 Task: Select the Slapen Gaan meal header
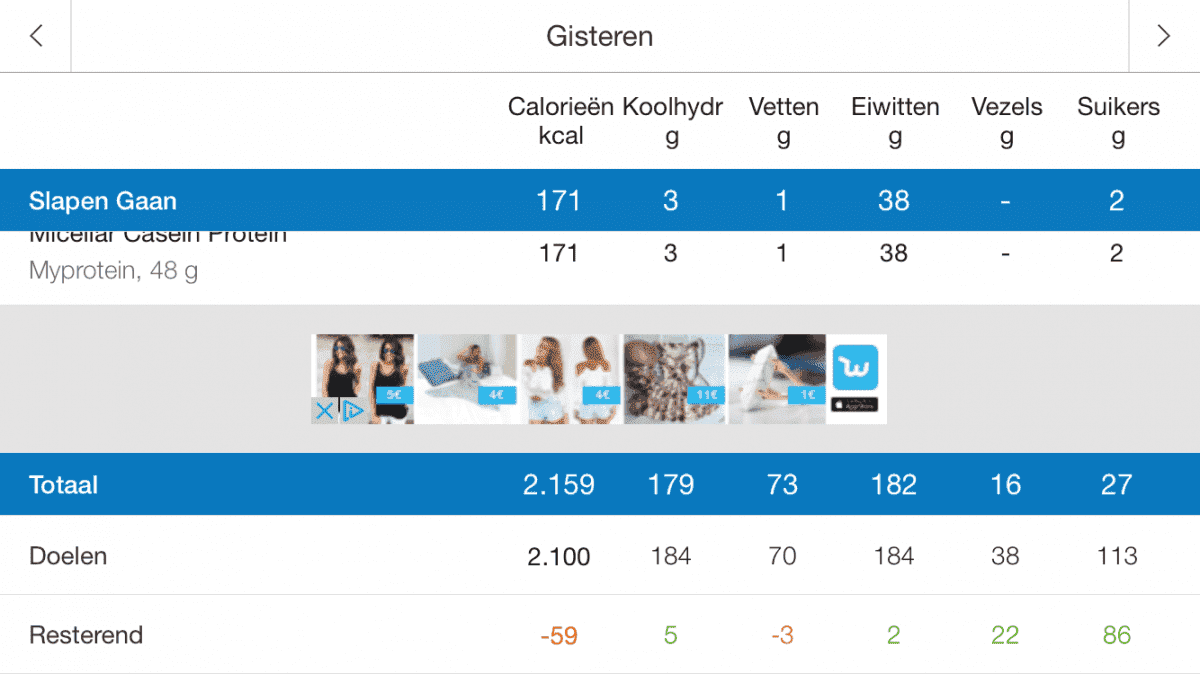point(103,201)
